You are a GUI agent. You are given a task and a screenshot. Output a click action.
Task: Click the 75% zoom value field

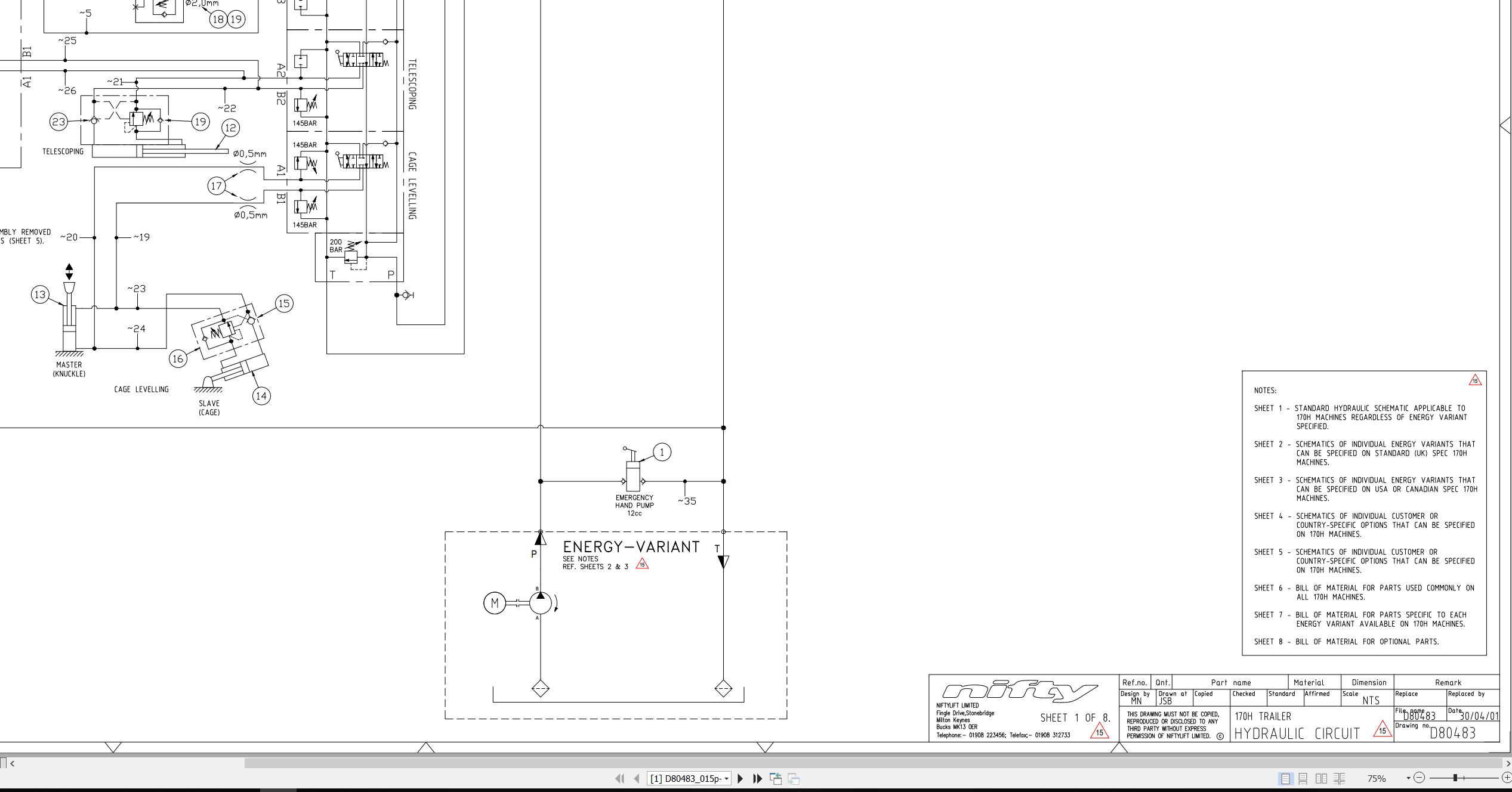[1377, 778]
